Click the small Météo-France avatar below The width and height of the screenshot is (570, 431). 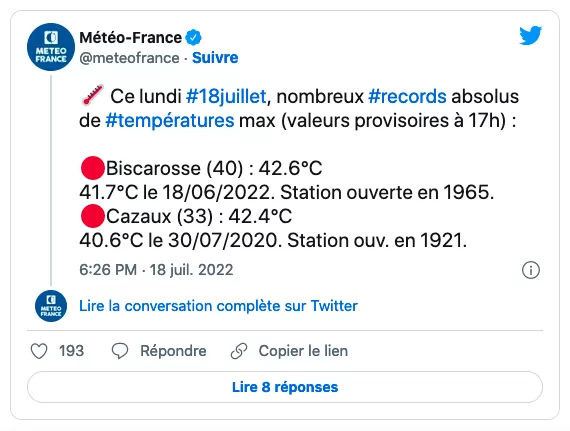pyautogui.click(x=51, y=306)
